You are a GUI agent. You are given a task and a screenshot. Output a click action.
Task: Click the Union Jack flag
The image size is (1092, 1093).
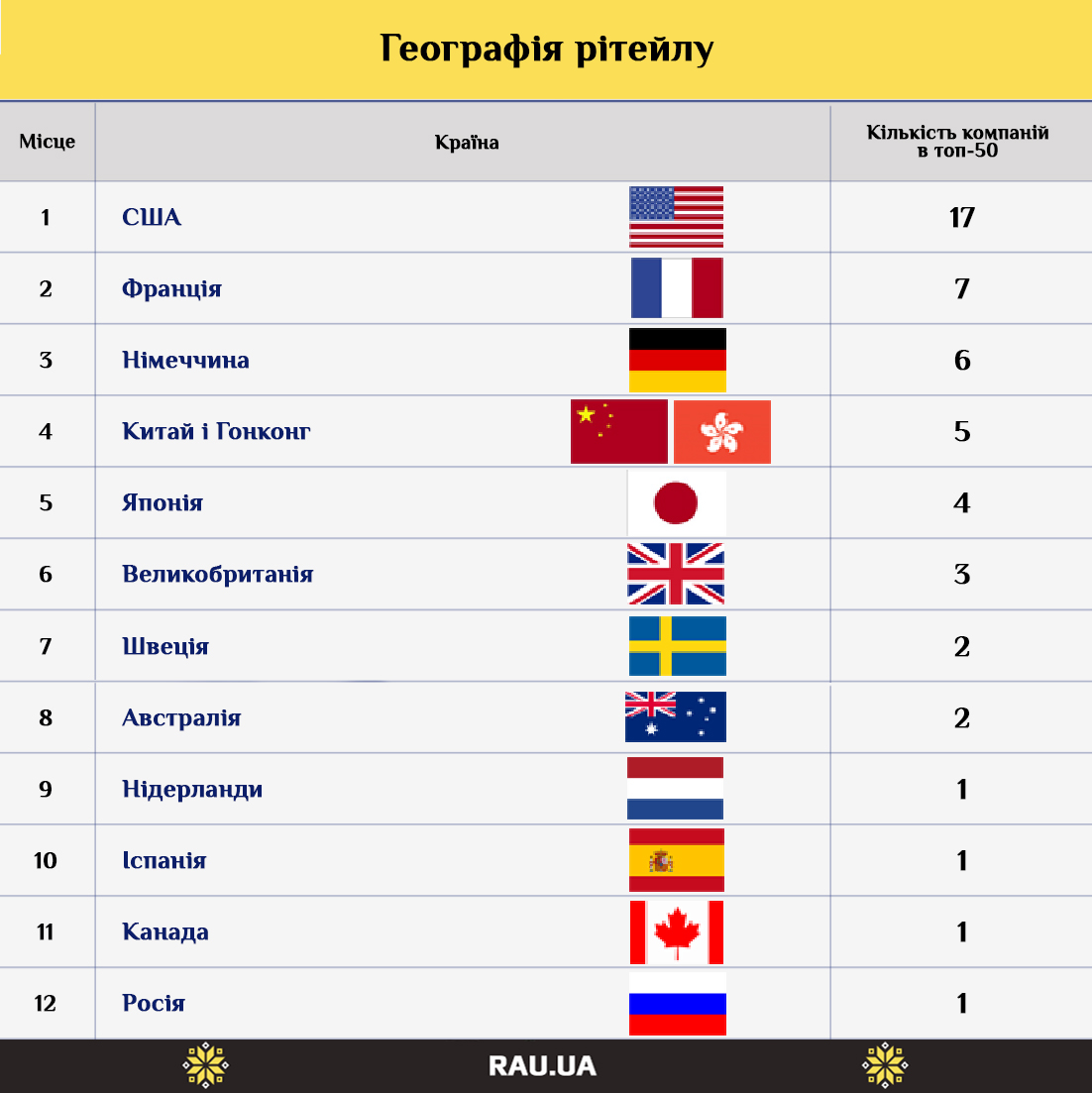point(676,574)
